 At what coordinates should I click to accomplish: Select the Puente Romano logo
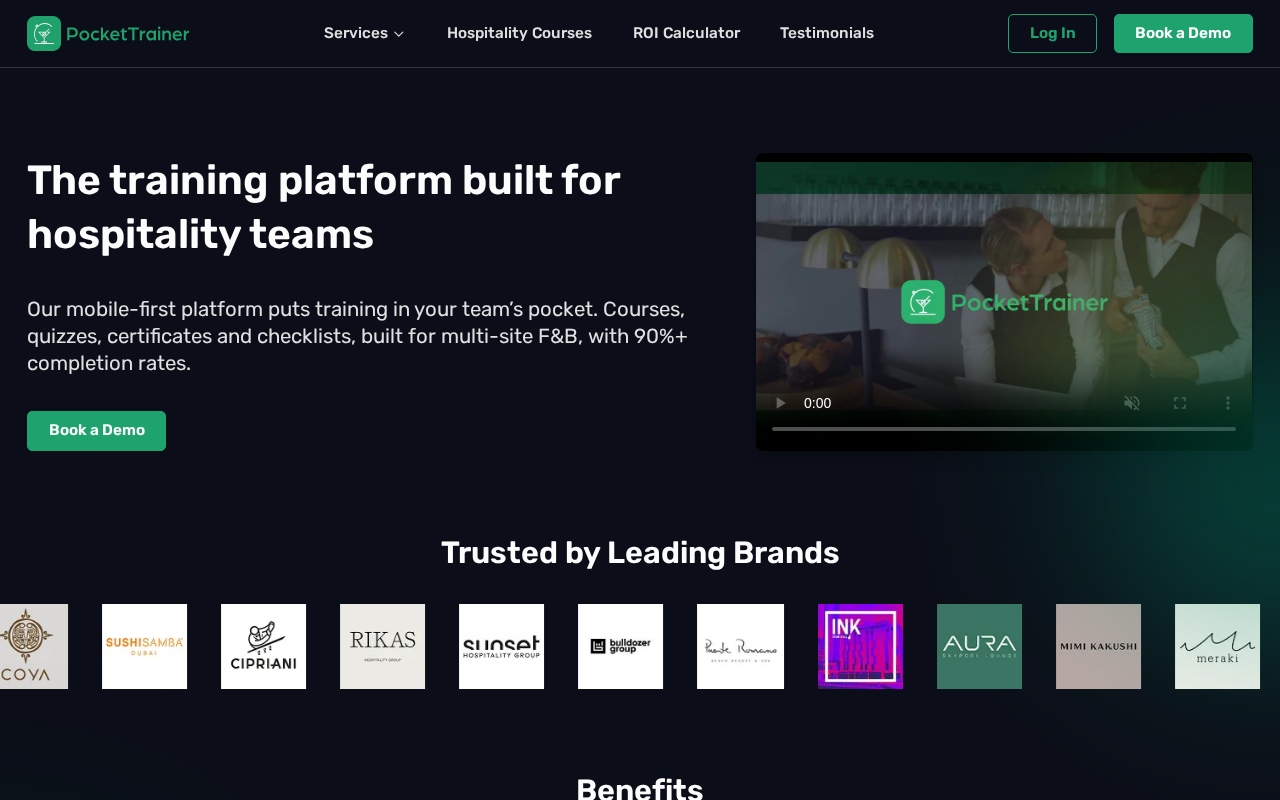(740, 646)
